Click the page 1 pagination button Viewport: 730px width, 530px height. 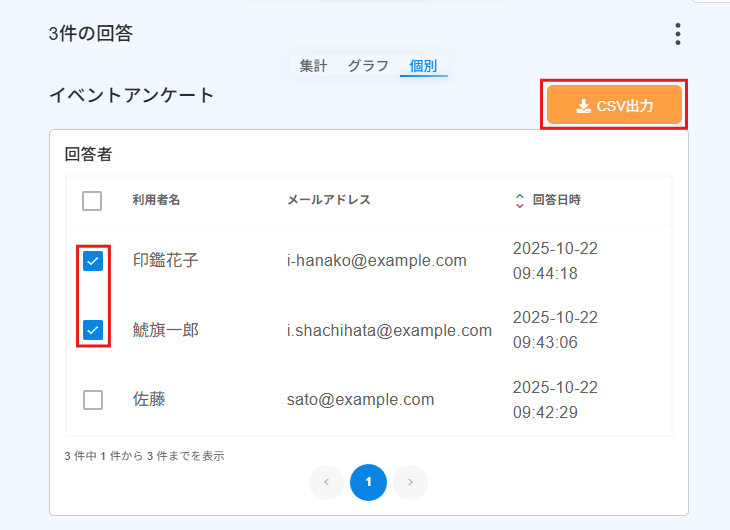click(368, 482)
